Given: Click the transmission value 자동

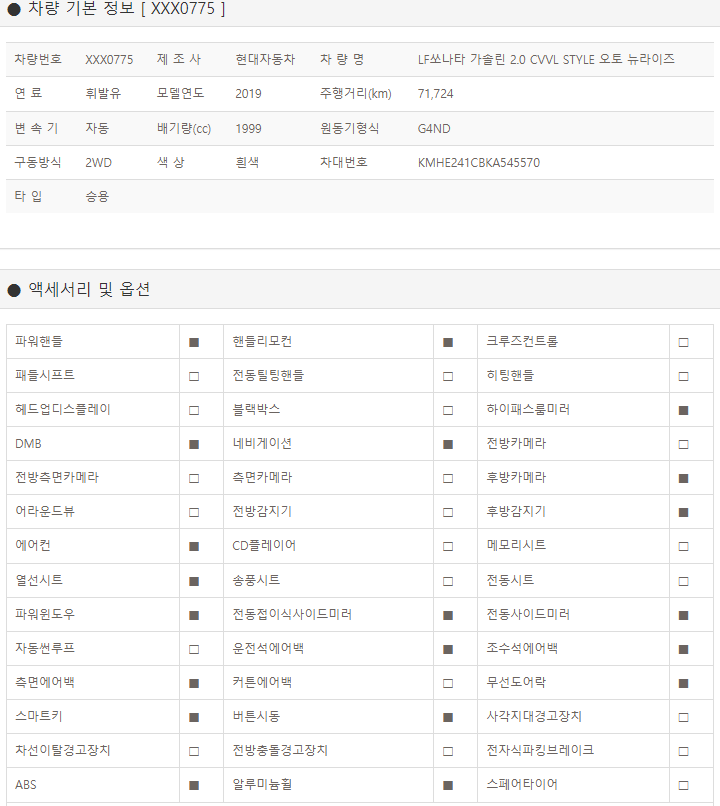Looking at the screenshot, I should pyautogui.click(x=97, y=128).
